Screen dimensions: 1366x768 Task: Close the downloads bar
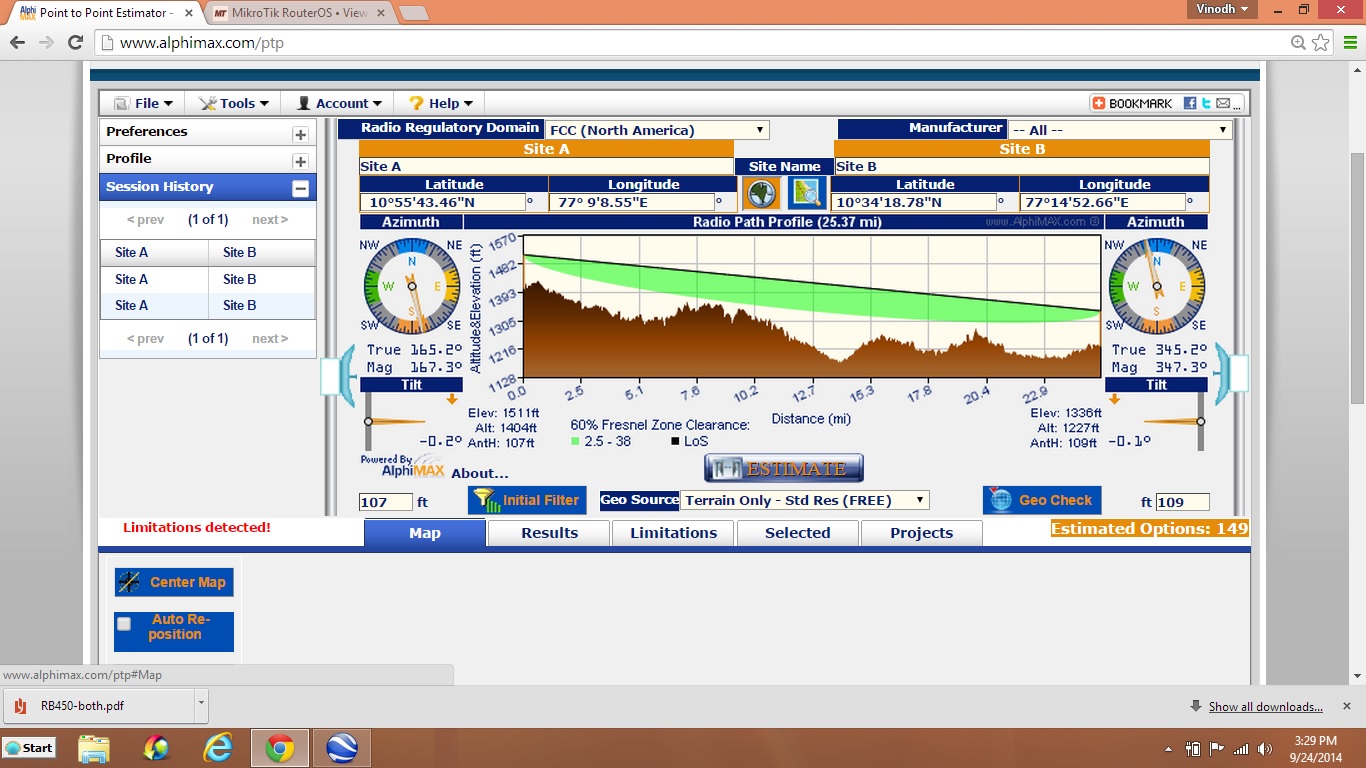pyautogui.click(x=1349, y=706)
